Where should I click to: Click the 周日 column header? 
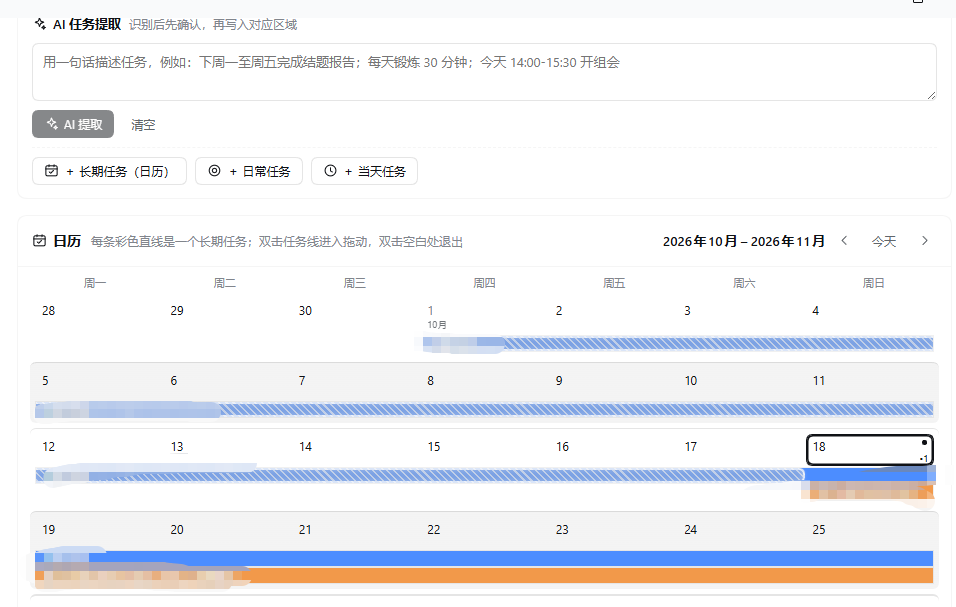click(874, 283)
